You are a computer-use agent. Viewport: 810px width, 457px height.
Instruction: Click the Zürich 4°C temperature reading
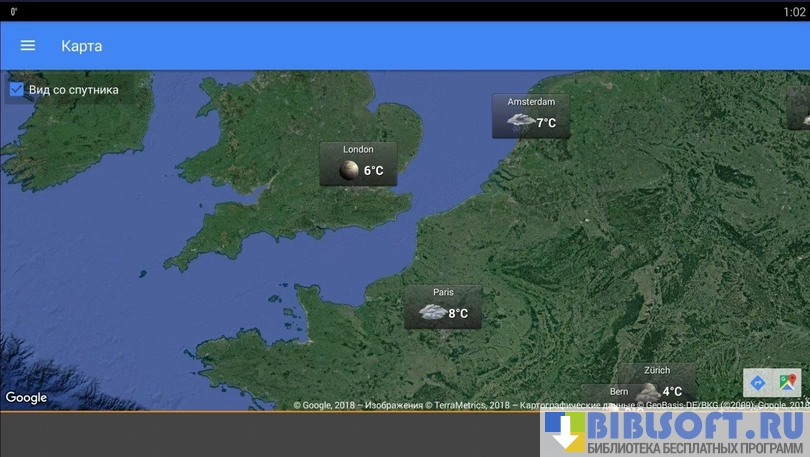(x=672, y=392)
